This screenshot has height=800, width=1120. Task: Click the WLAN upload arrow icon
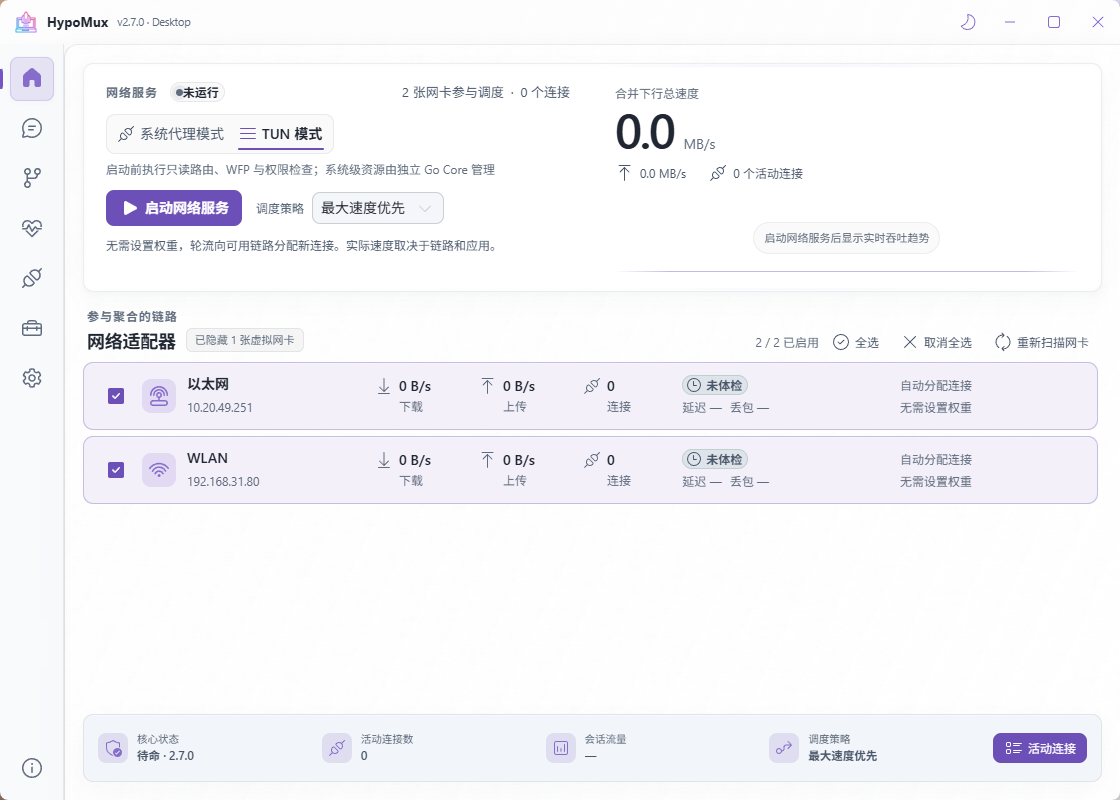tap(487, 460)
